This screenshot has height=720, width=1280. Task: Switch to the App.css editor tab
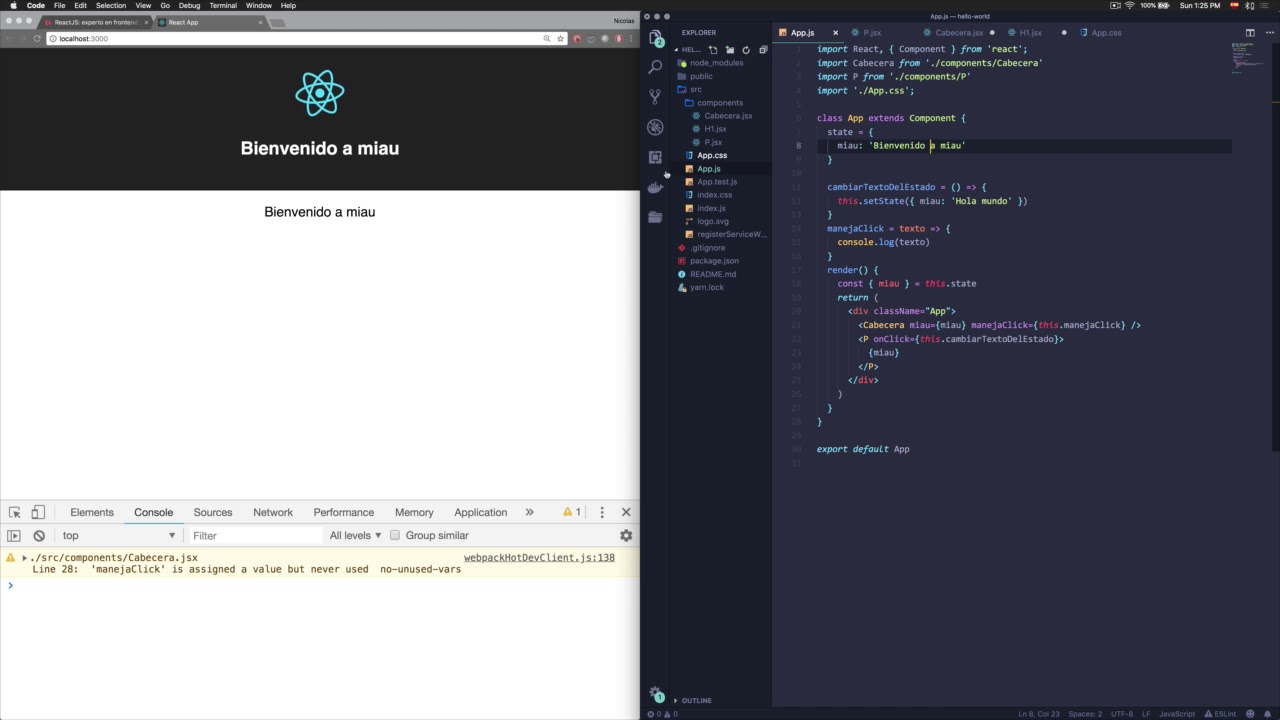[x=1106, y=33]
